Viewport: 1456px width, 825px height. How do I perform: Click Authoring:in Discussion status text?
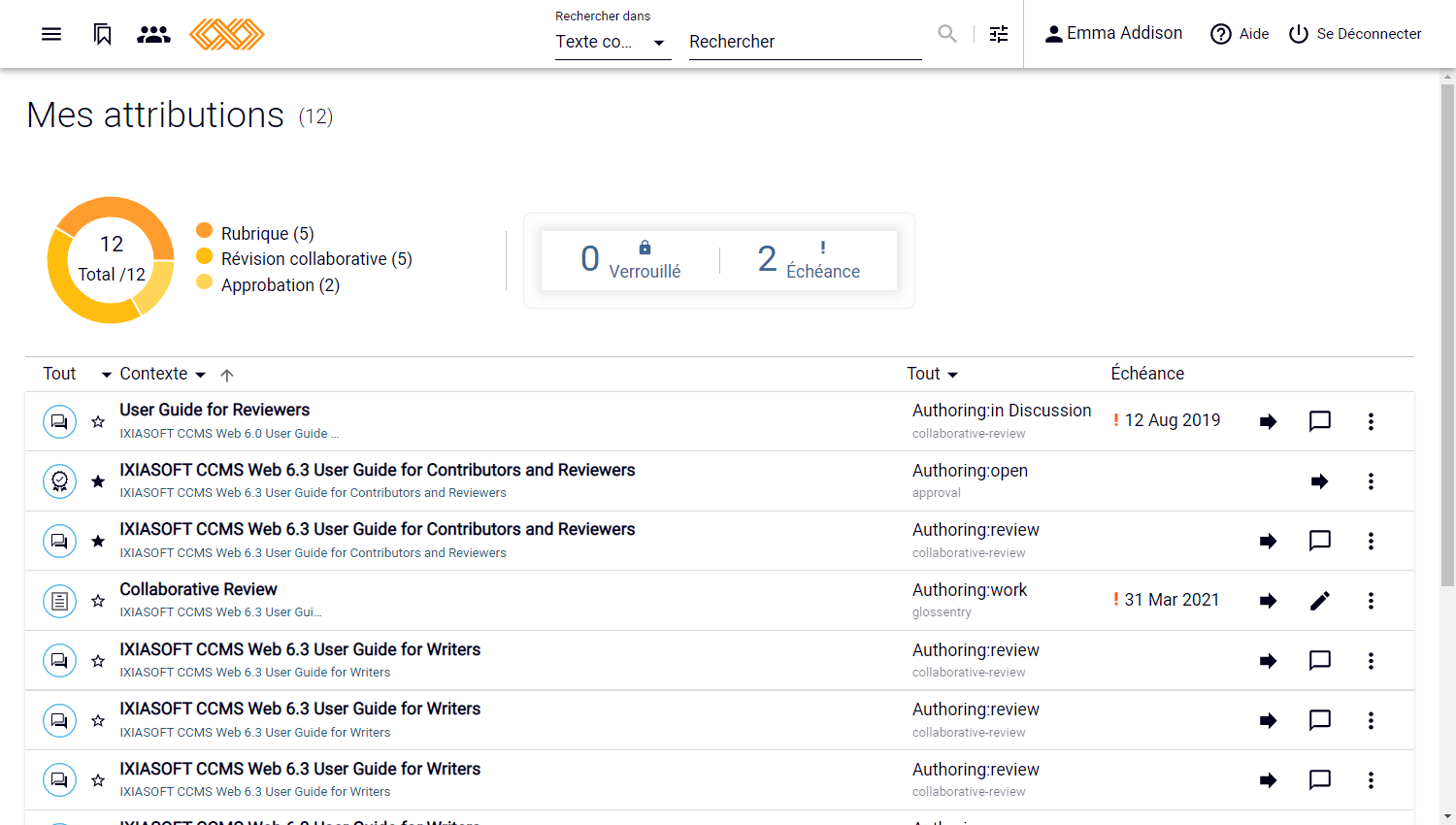(x=1002, y=411)
